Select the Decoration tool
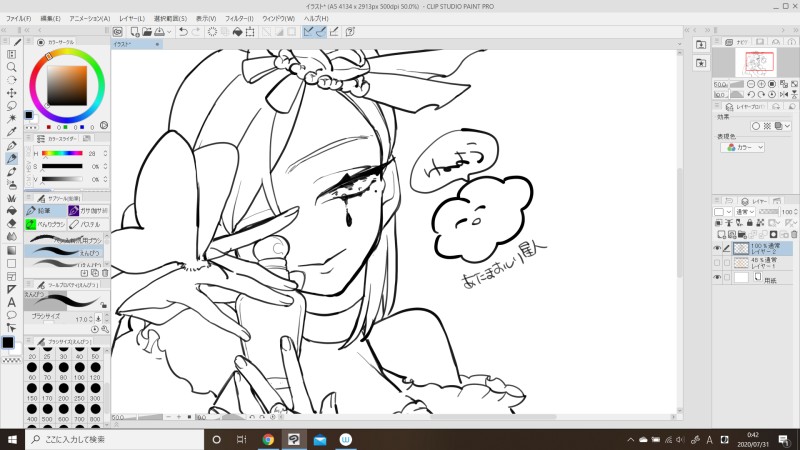The width and height of the screenshot is (800, 450). coord(11,198)
